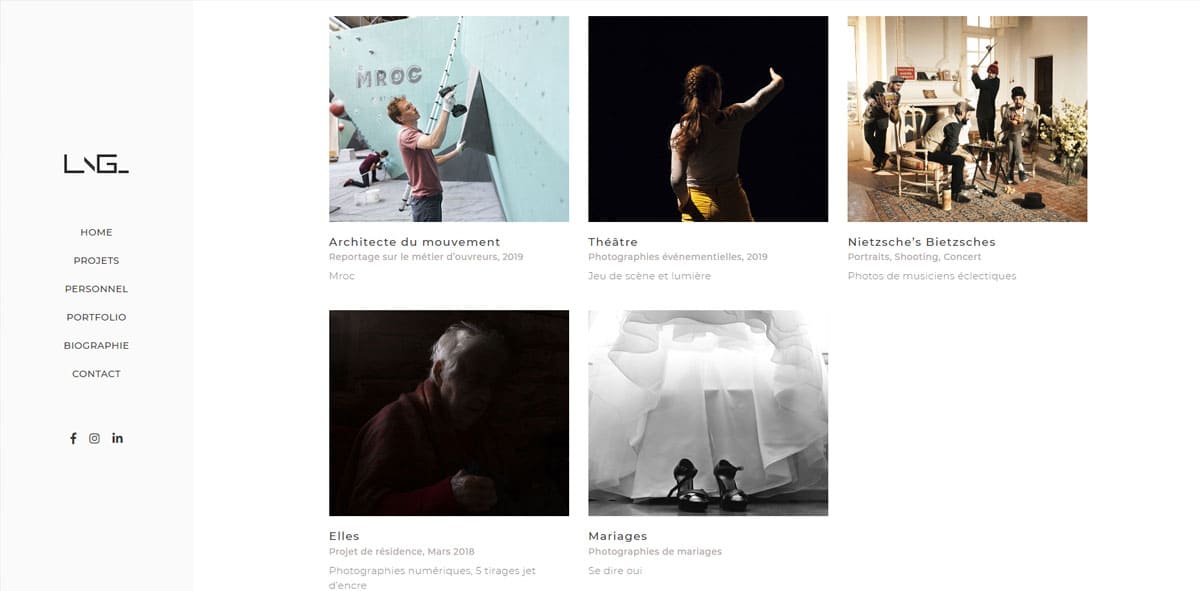Screen dimensions: 1200x591
Task: Click the Nietzsche's Bietzsches title
Action: coord(921,242)
